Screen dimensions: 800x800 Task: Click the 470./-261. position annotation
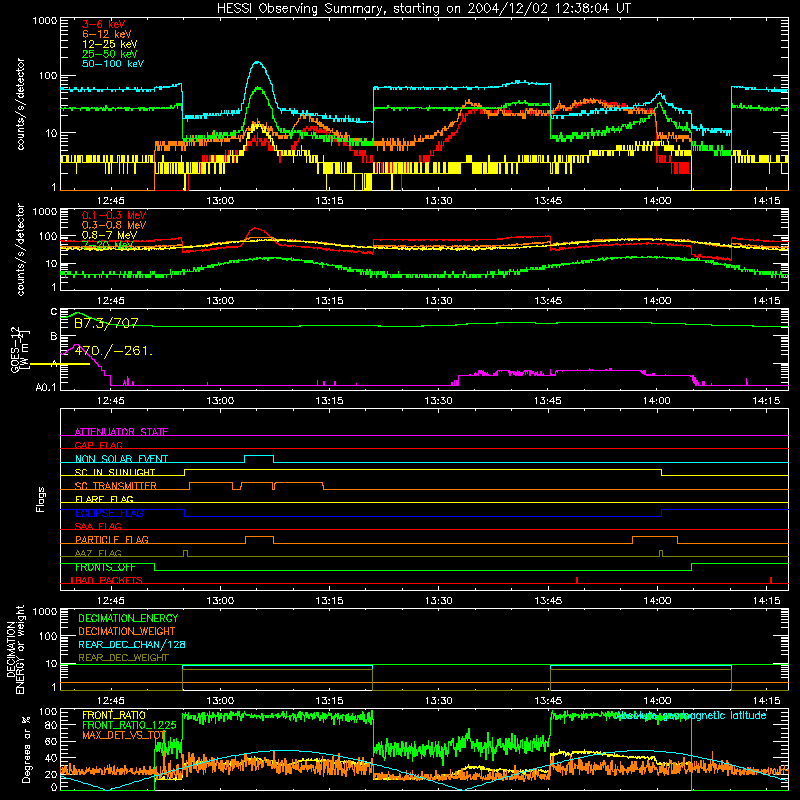click(113, 351)
